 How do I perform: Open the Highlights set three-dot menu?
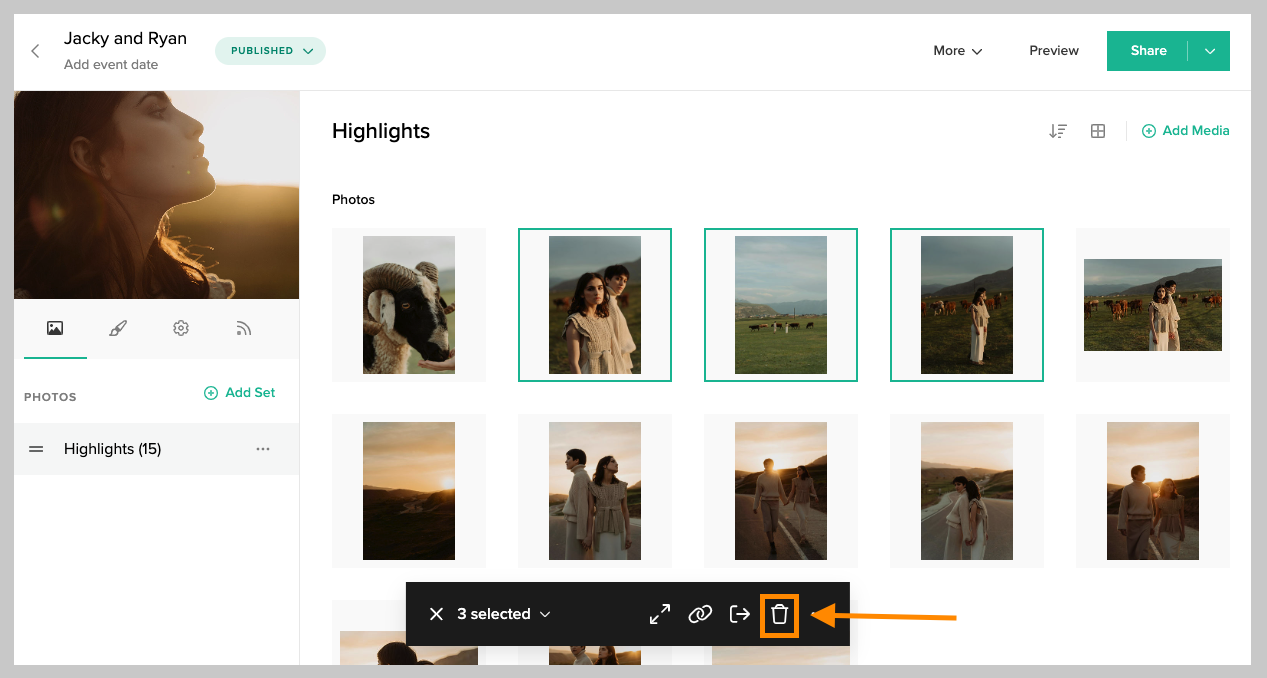point(263,449)
